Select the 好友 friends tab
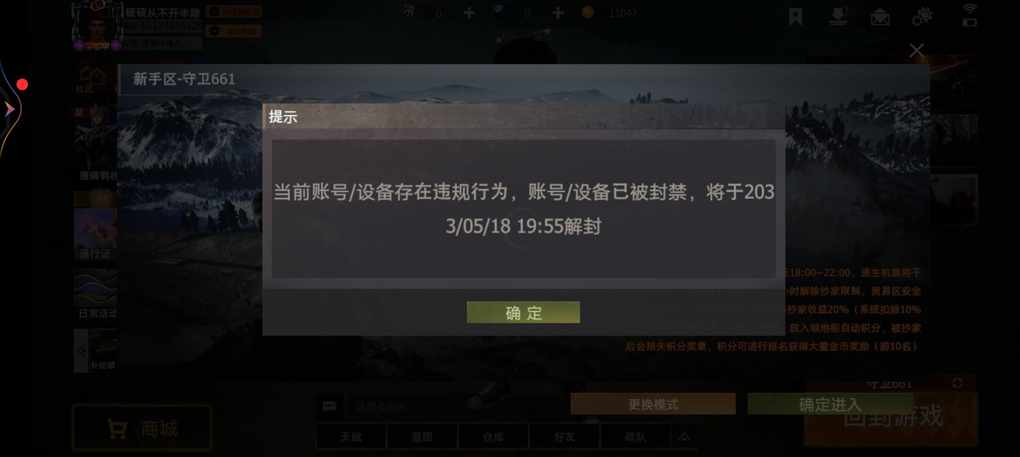 pyautogui.click(x=564, y=437)
